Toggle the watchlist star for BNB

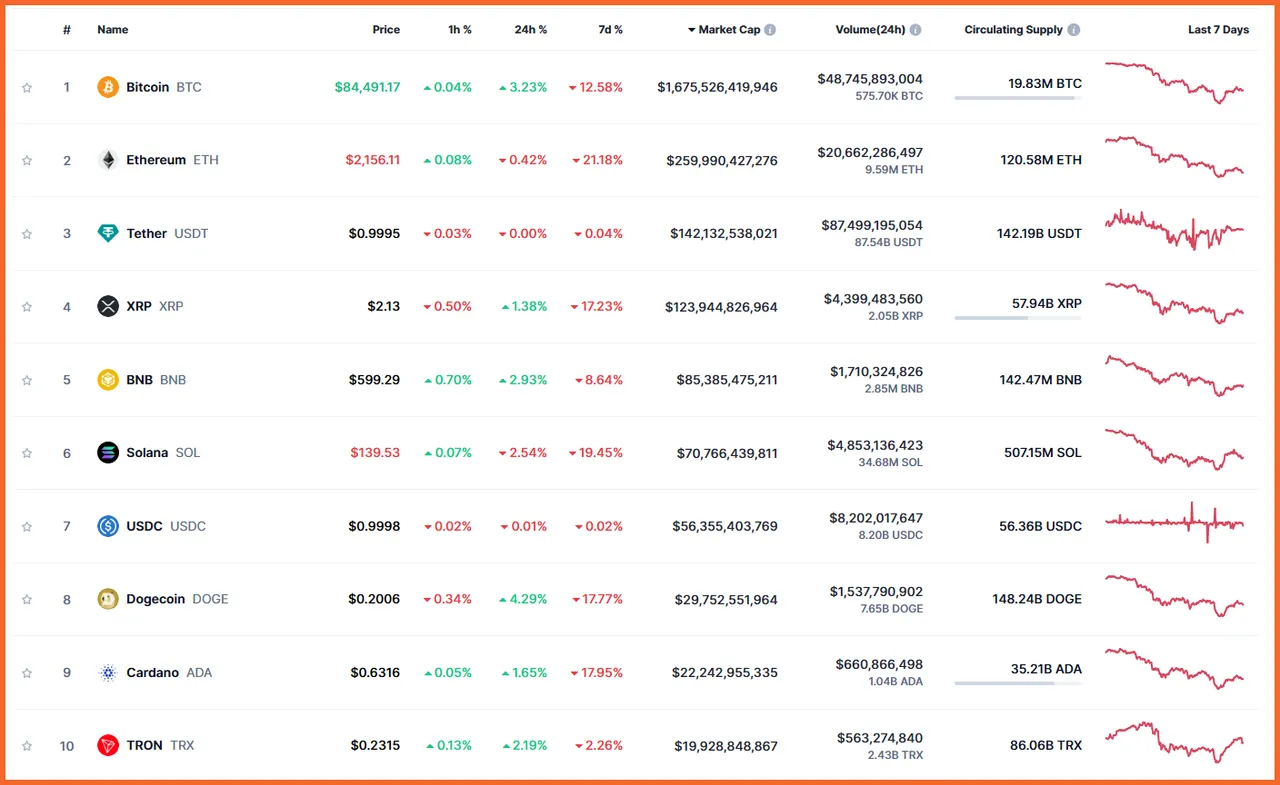pyautogui.click(x=27, y=380)
